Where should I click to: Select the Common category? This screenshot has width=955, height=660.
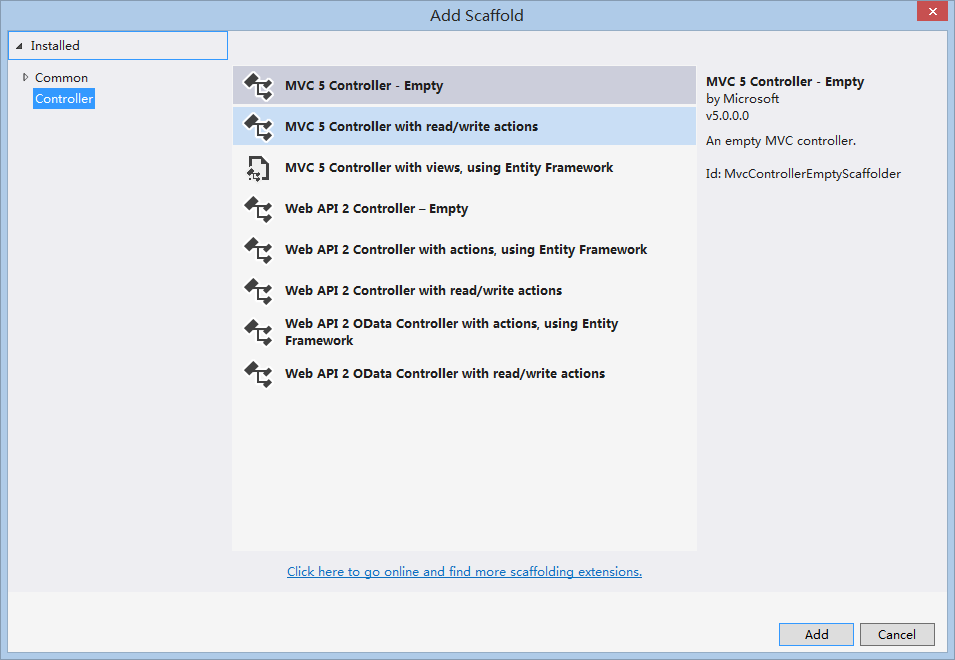click(62, 78)
